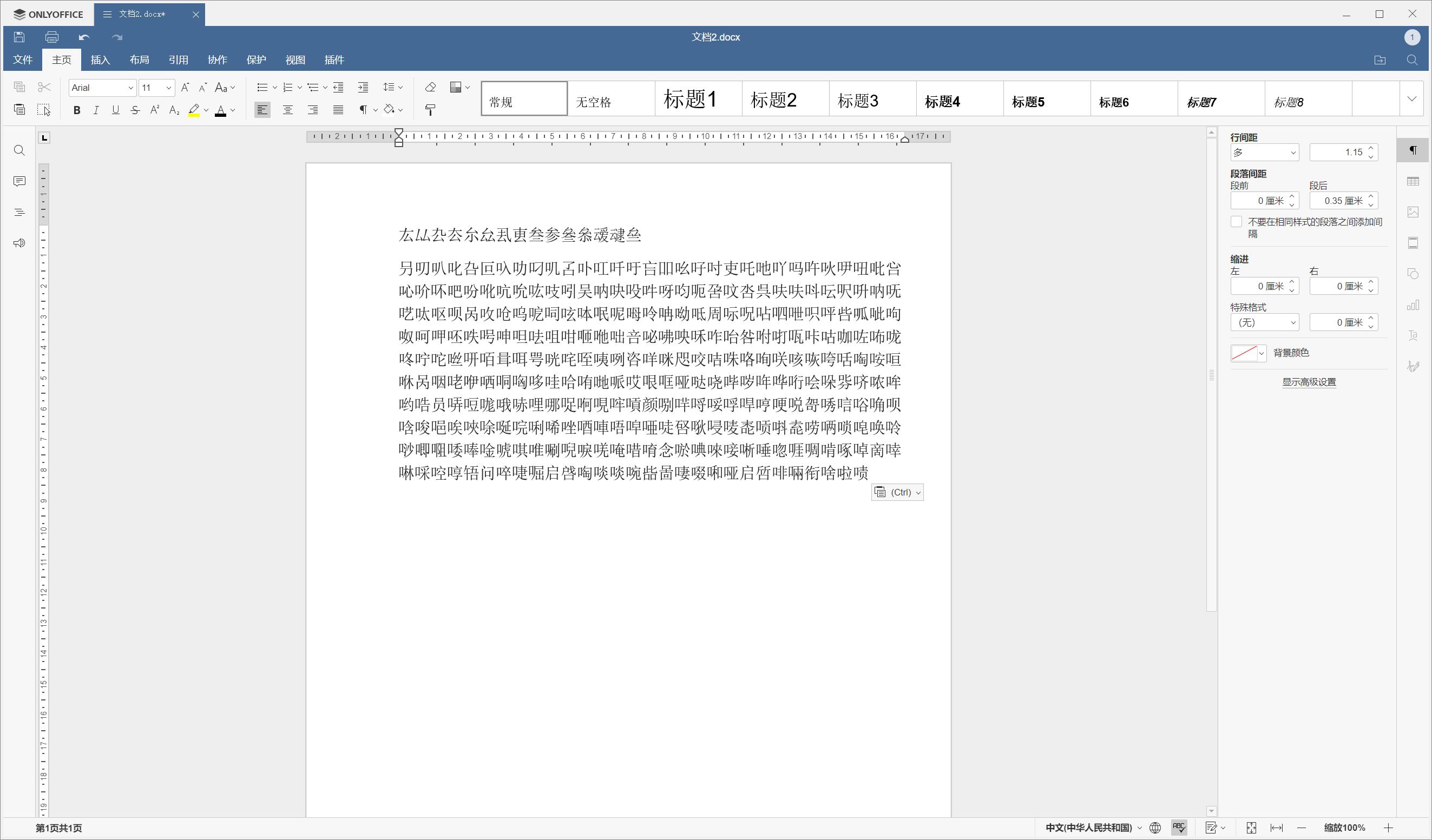1432x840 pixels.
Task: Activate the copy style (format painter) tool
Action: [x=430, y=110]
